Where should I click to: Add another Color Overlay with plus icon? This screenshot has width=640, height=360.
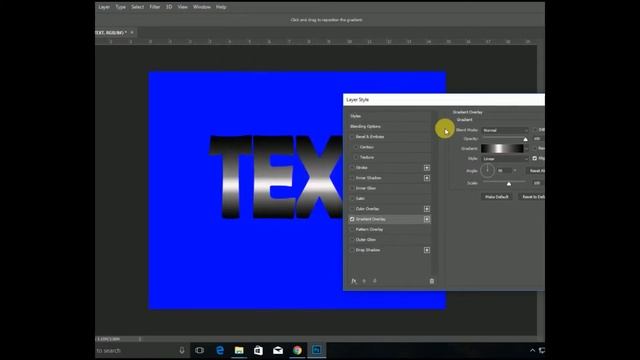coord(427,209)
